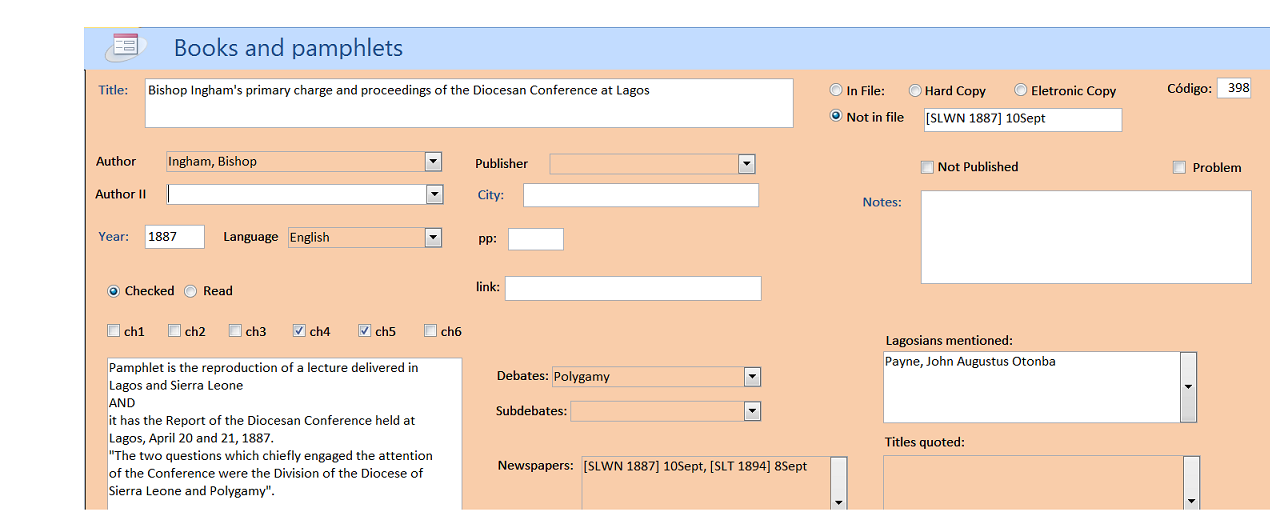Select the Read radio button
This screenshot has height=511, width=1273.
coord(191,291)
